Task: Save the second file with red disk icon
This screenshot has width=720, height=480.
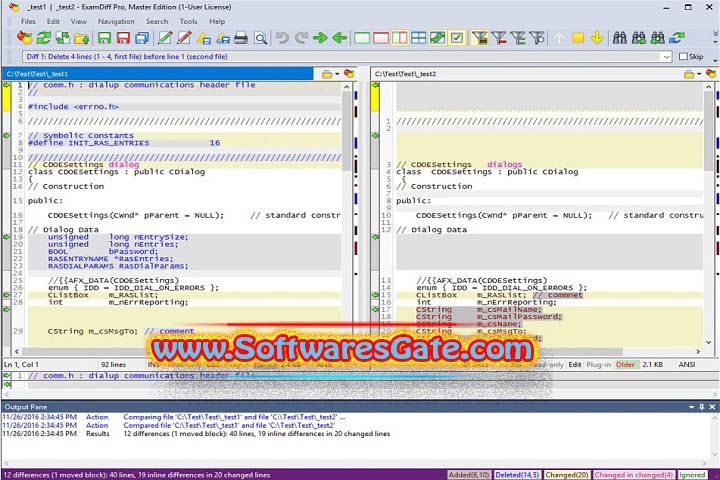Action: (x=123, y=38)
